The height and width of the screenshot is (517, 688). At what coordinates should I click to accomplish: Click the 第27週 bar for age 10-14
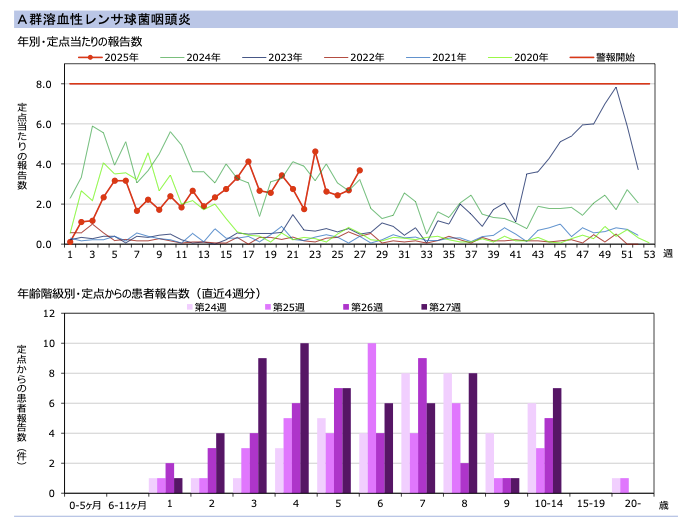(x=557, y=441)
